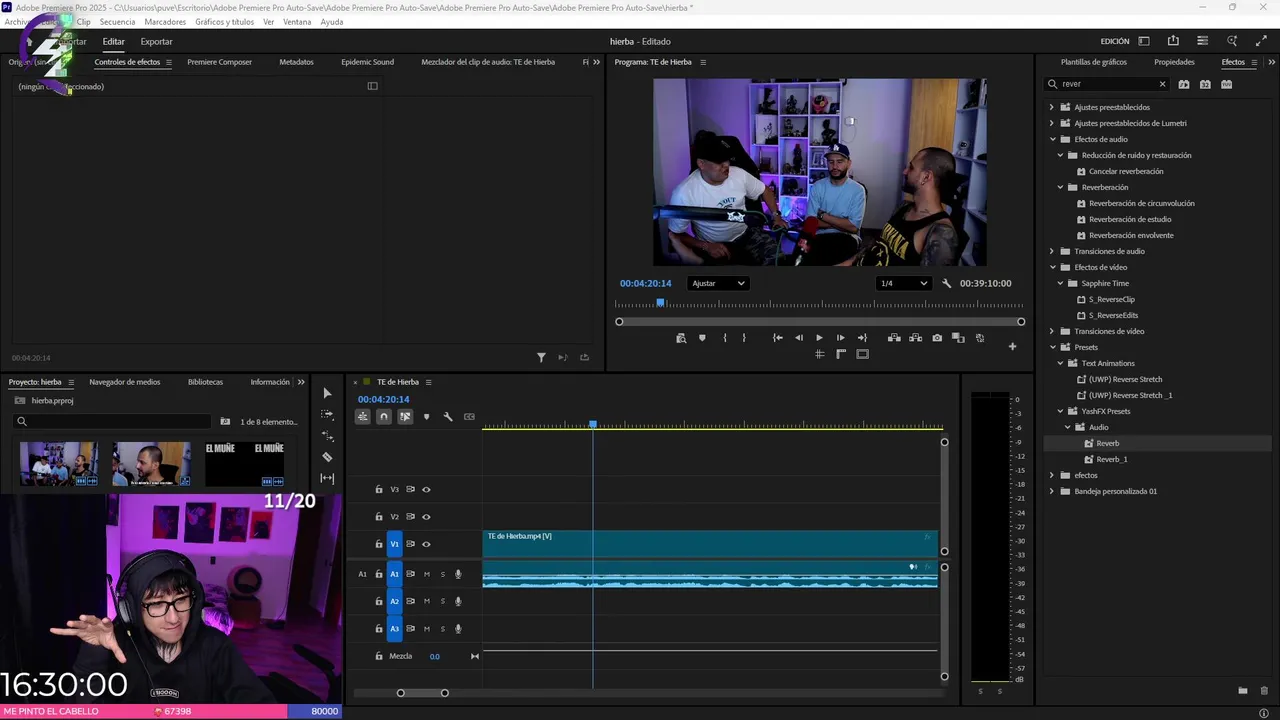Image resolution: width=1280 pixels, height=720 pixels.
Task: Click the Lift button
Action: (x=894, y=338)
